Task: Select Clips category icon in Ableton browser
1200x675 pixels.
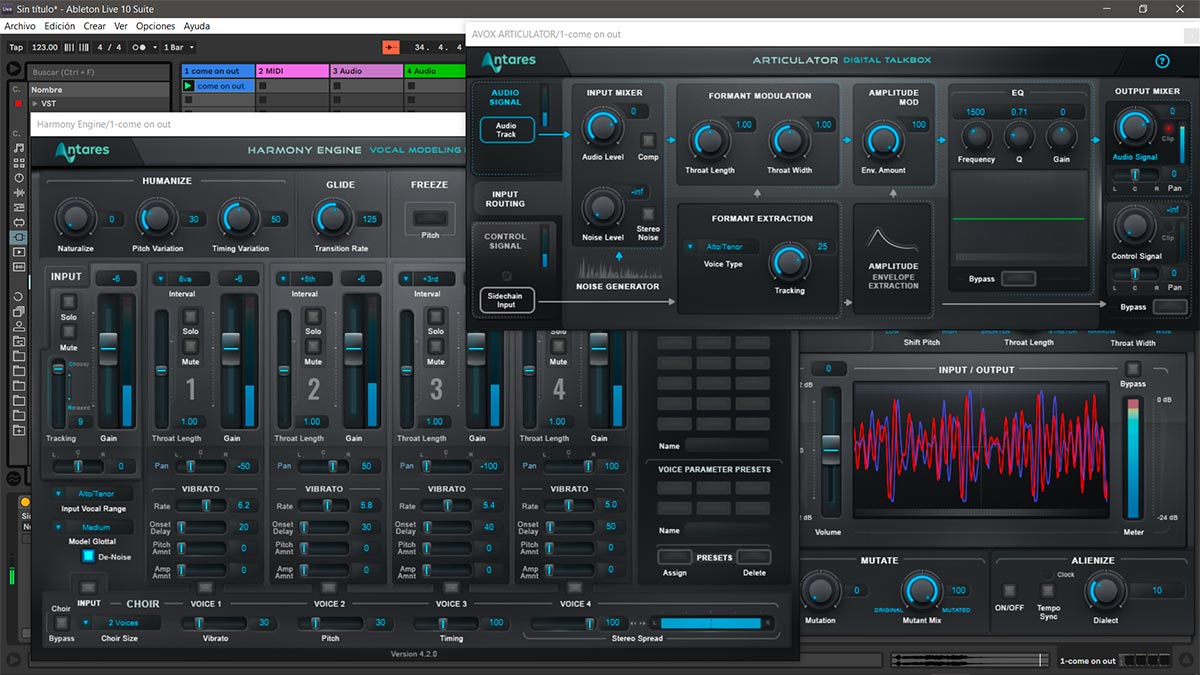Action: [x=19, y=252]
